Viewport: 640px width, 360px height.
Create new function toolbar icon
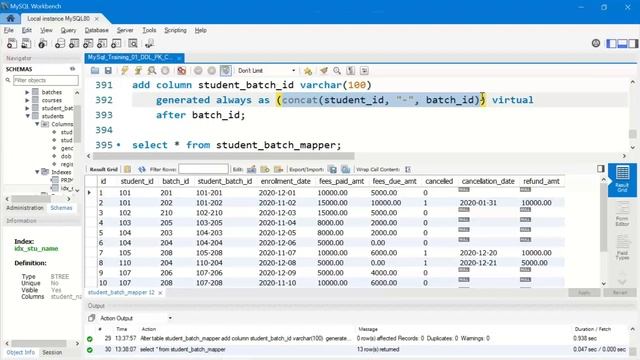[116, 43]
